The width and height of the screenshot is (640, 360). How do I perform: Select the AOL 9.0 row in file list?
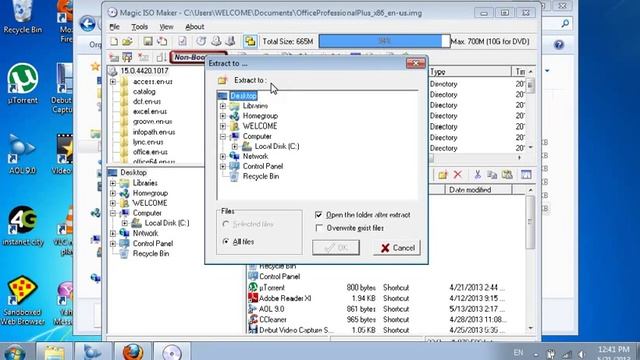(377, 309)
